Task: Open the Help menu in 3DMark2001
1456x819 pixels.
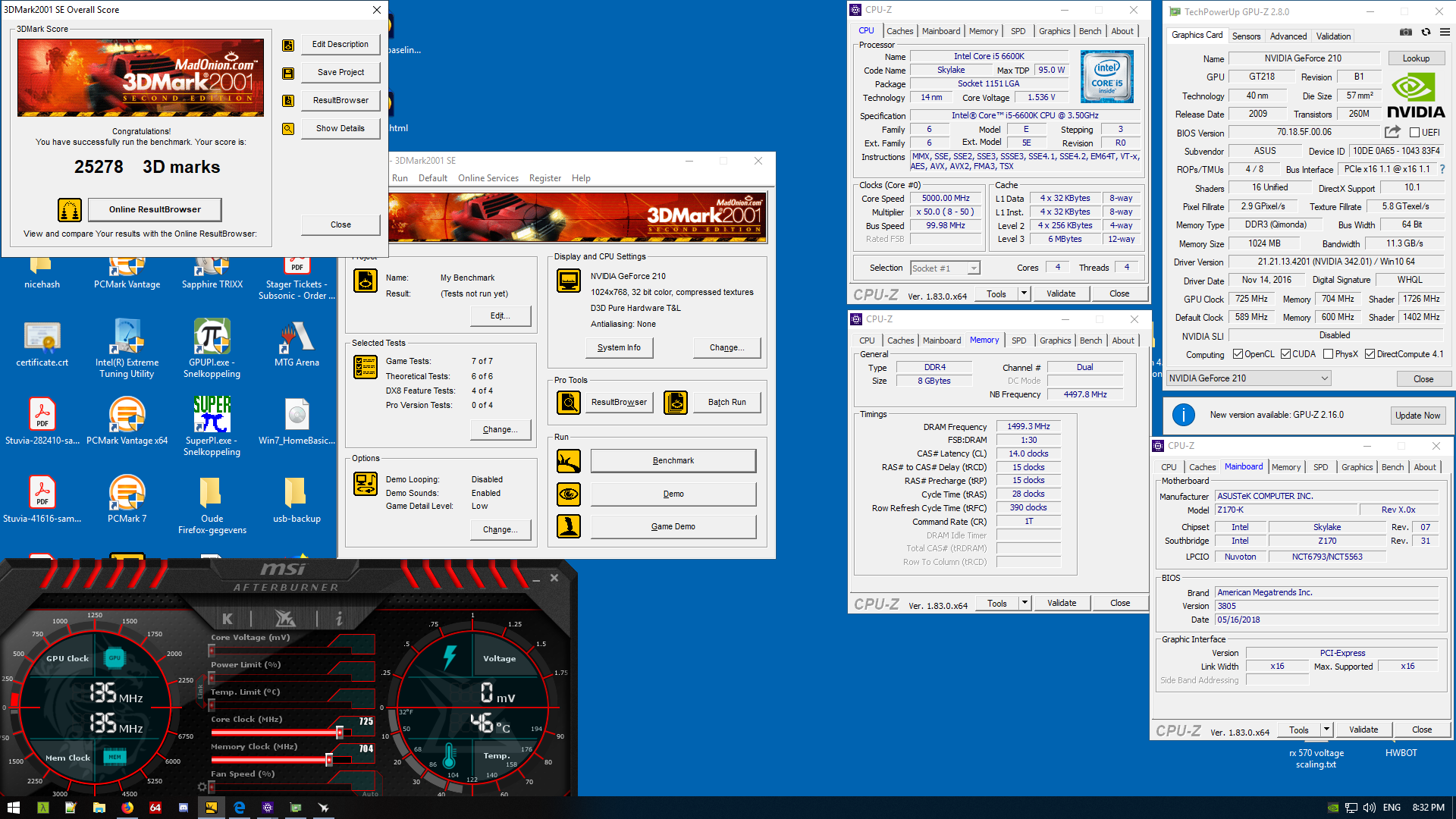Action: coord(581,178)
